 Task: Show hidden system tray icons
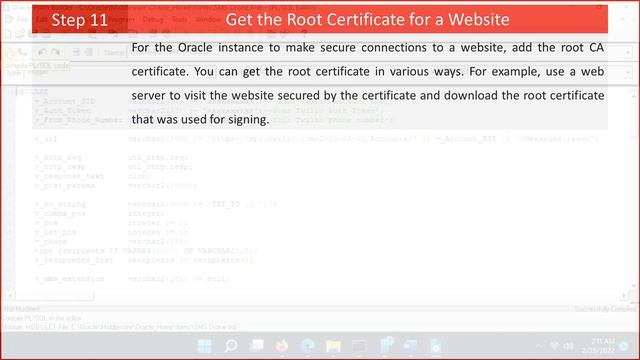539,347
